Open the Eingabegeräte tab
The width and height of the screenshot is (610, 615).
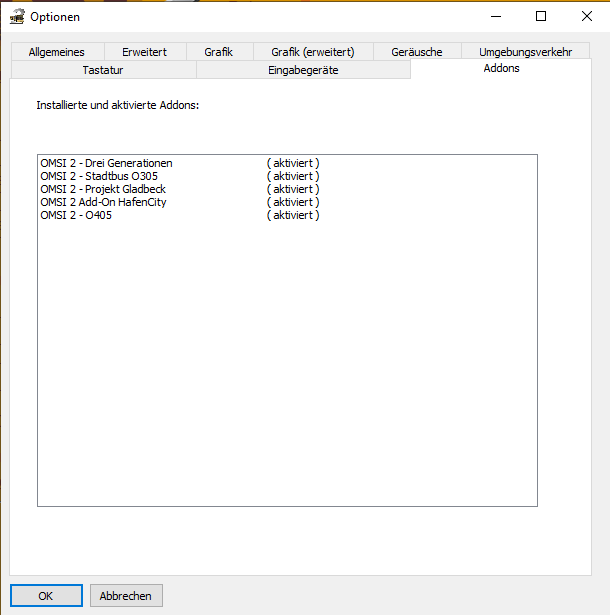pos(303,70)
